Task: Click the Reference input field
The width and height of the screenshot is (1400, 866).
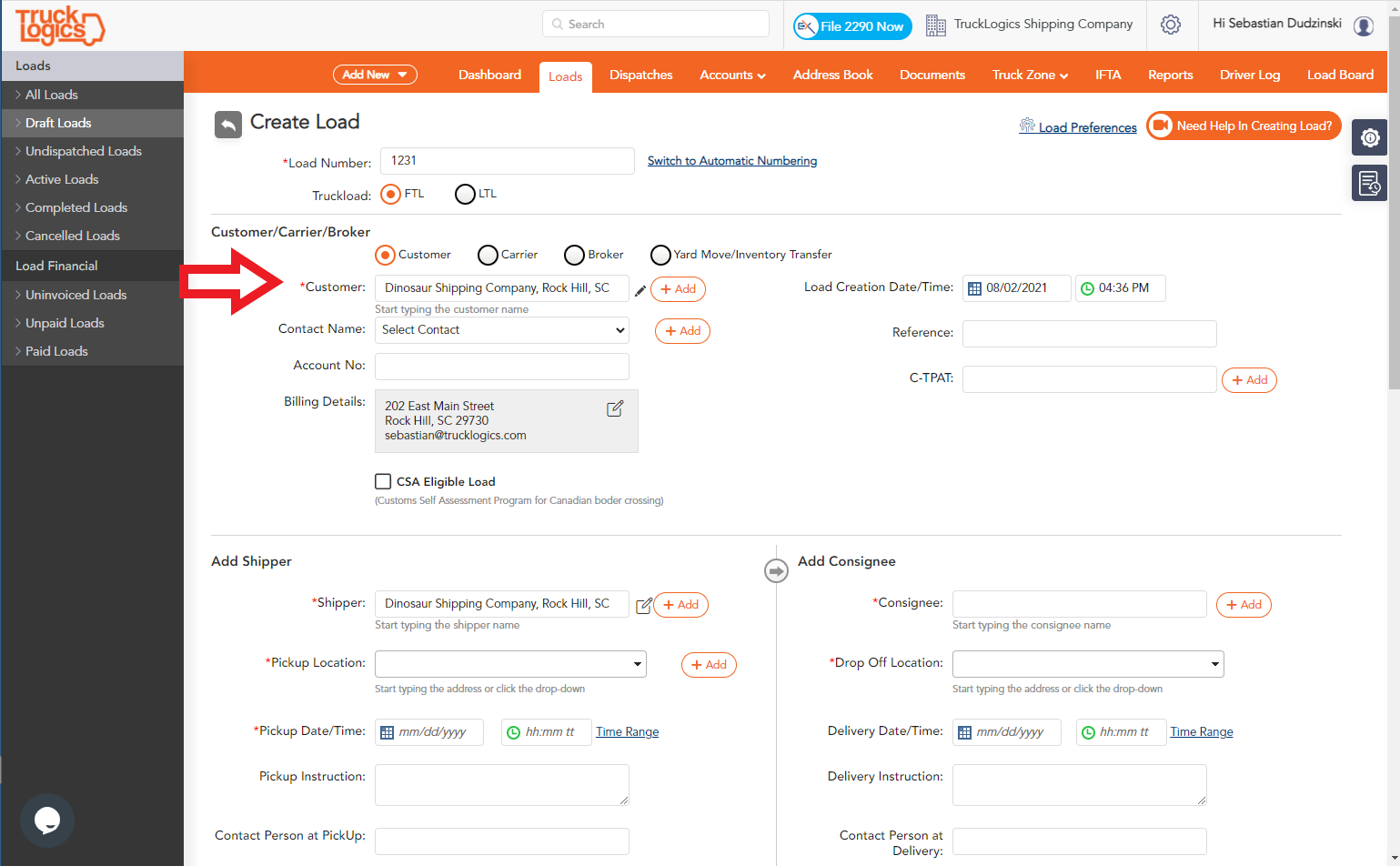Action: point(1090,334)
